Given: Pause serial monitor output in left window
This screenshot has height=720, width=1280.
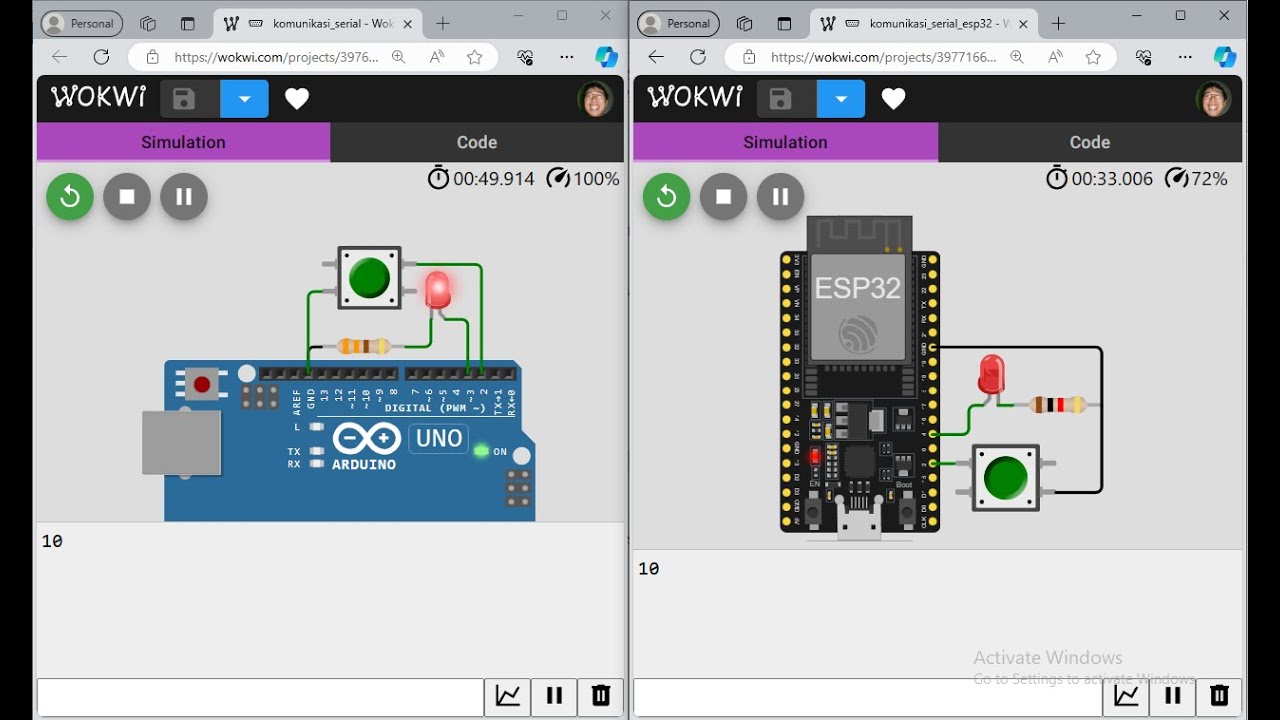Looking at the screenshot, I should 554,696.
